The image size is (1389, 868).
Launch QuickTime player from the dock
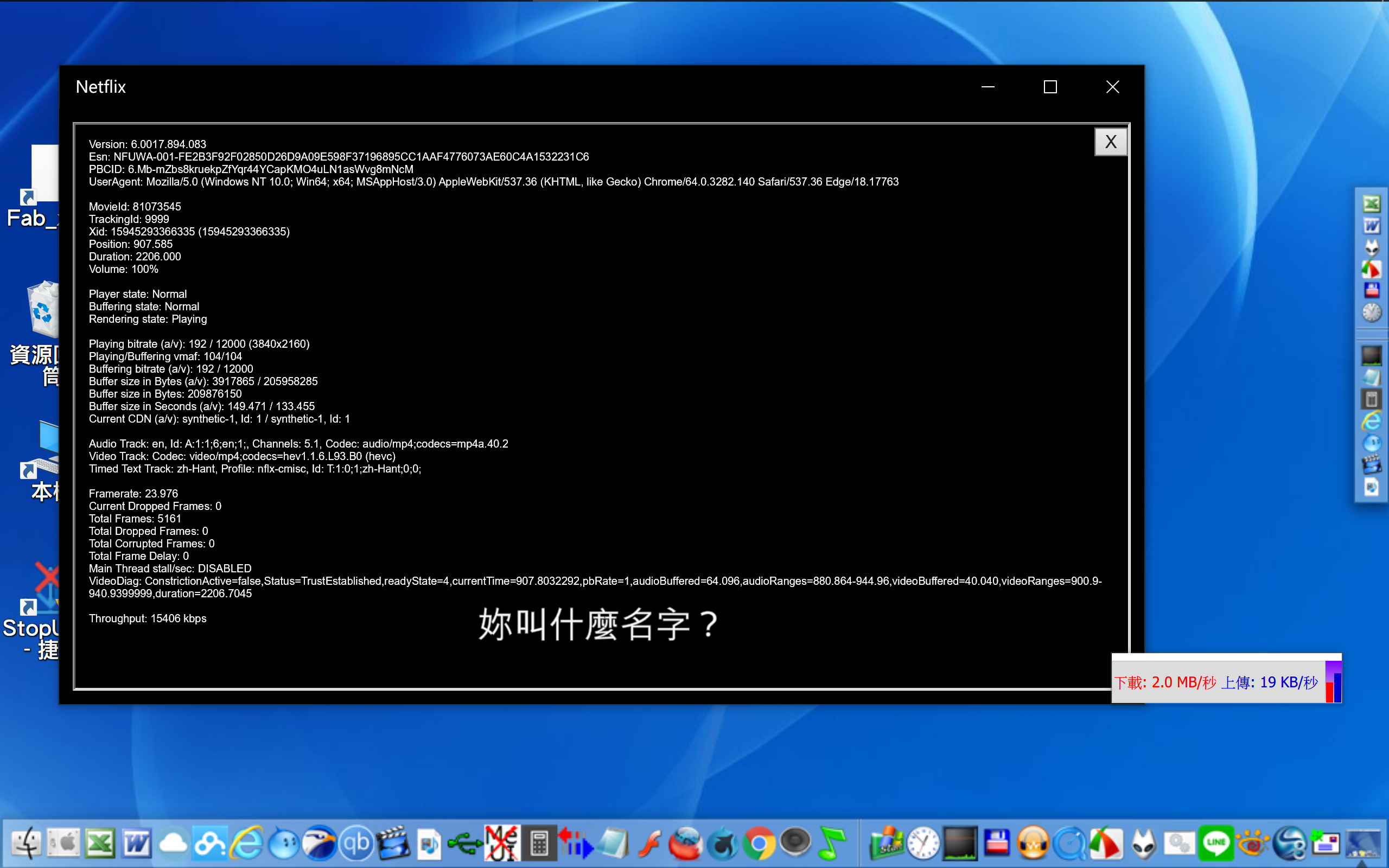(1070, 843)
